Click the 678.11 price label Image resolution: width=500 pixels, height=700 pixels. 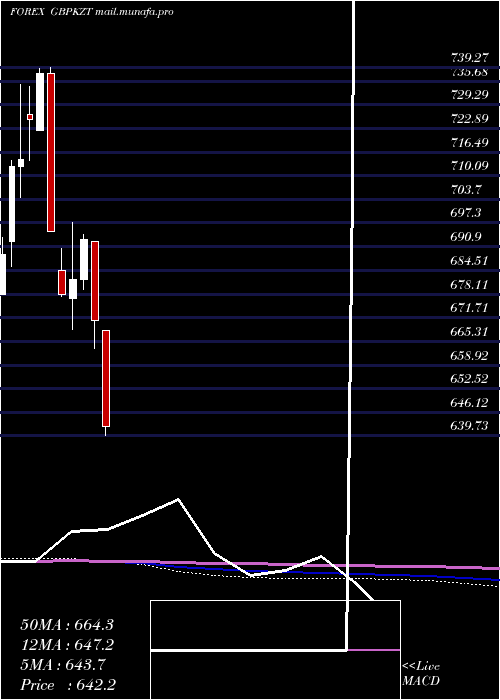pyautogui.click(x=469, y=285)
